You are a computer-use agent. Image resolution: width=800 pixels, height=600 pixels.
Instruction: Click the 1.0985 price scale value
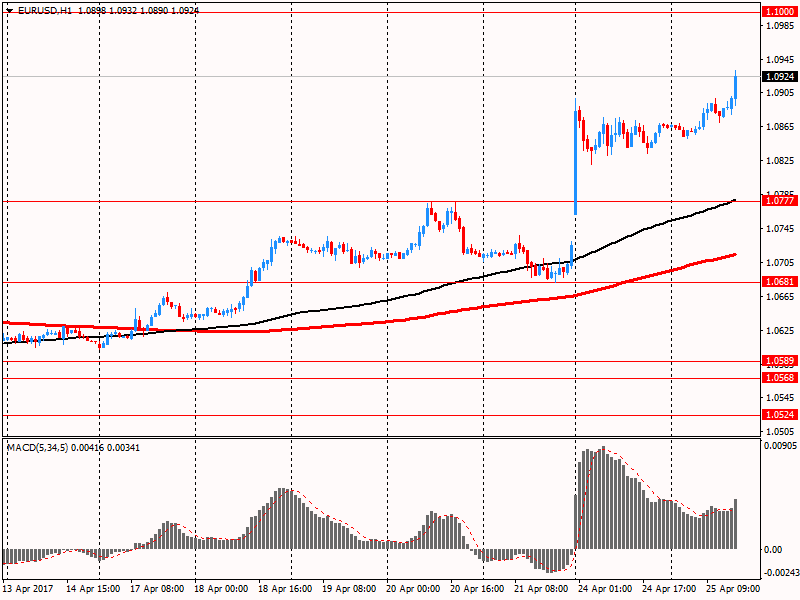[x=780, y=26]
